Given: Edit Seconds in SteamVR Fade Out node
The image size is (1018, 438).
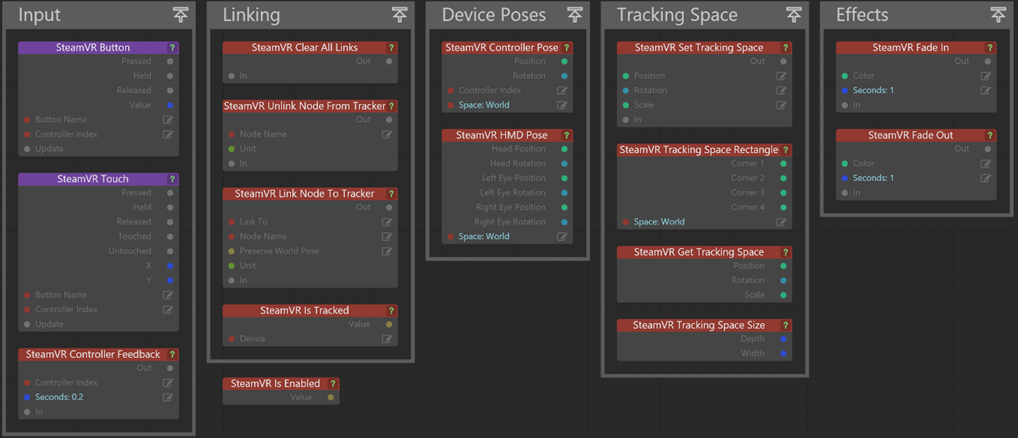Looking at the screenshot, I should (x=986, y=178).
